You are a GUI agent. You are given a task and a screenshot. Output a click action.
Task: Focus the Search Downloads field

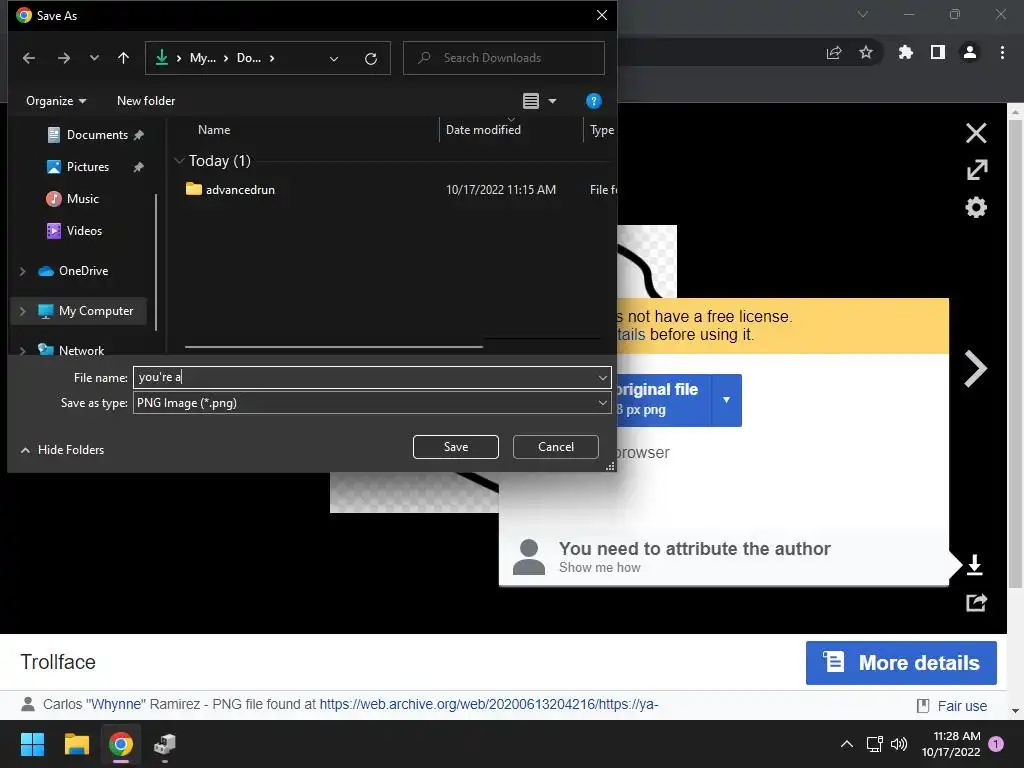(504, 58)
